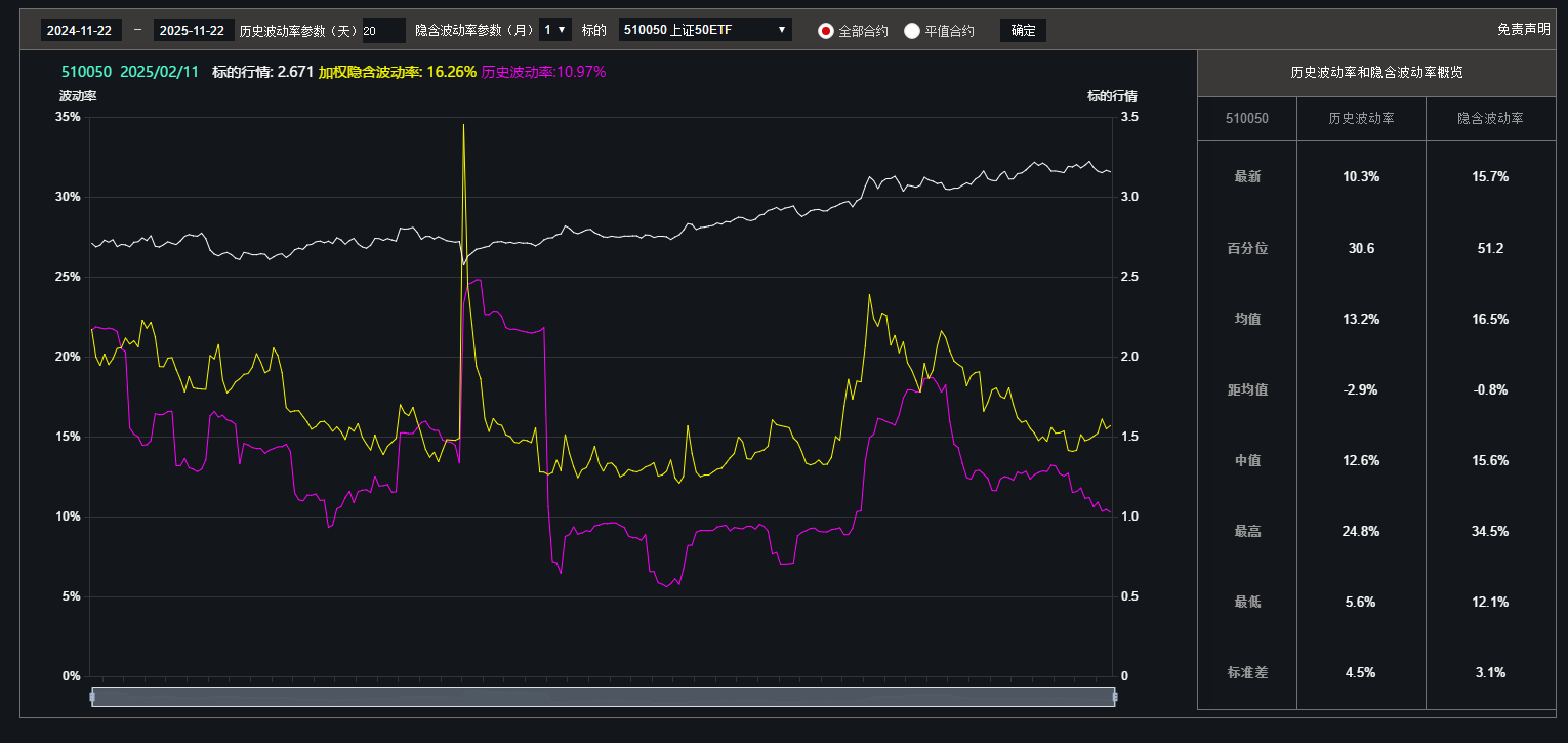The height and width of the screenshot is (743, 1568).
Task: Open the 免责声明 disclaimer link
Action: point(1523,29)
